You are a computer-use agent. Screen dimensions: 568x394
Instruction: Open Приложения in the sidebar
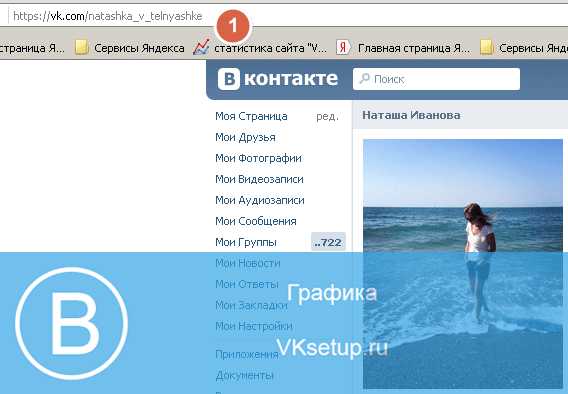pyautogui.click(x=247, y=355)
